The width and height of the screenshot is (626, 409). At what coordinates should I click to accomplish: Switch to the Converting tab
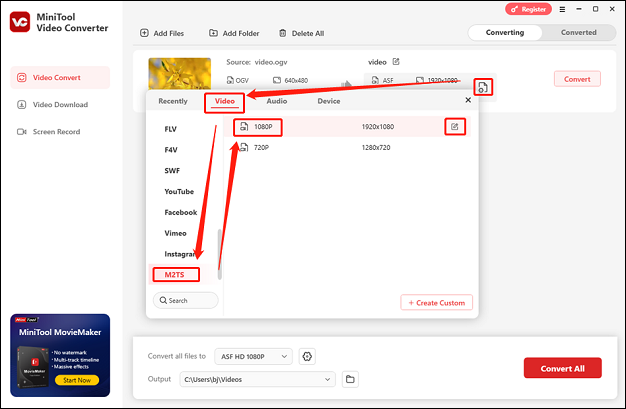505,32
